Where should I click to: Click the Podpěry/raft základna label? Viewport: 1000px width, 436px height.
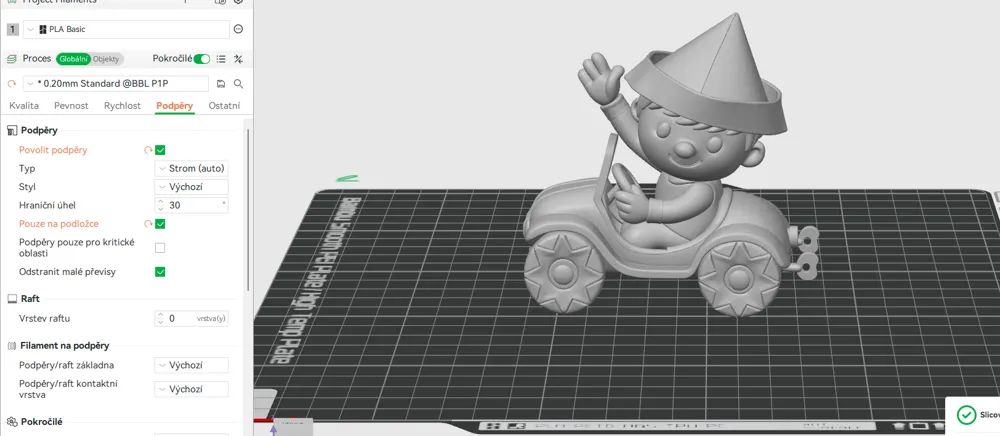(66, 365)
